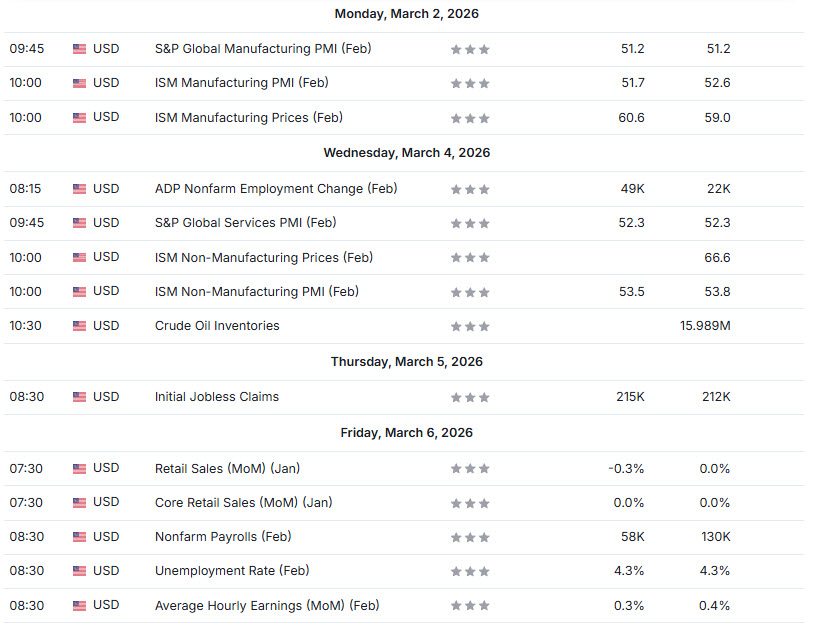Click the star rating for ISM Non-Manufacturing PMI
Viewport: 814px width, 623px height.
pos(470,293)
